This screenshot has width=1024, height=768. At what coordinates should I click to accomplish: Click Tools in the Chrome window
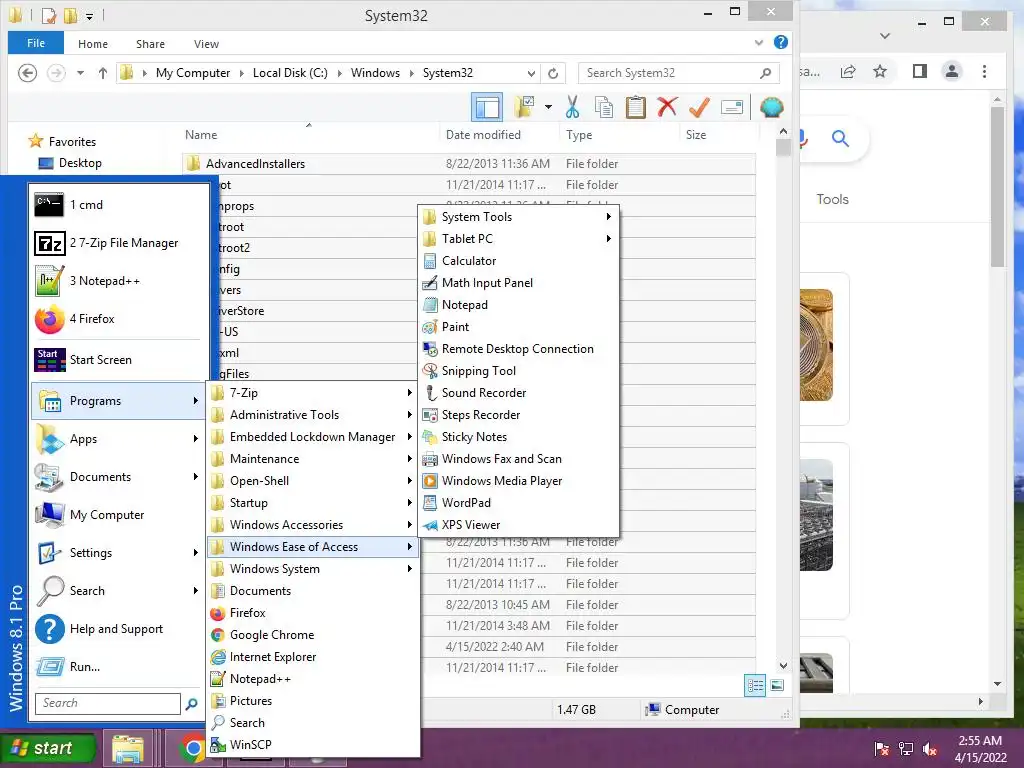832,199
